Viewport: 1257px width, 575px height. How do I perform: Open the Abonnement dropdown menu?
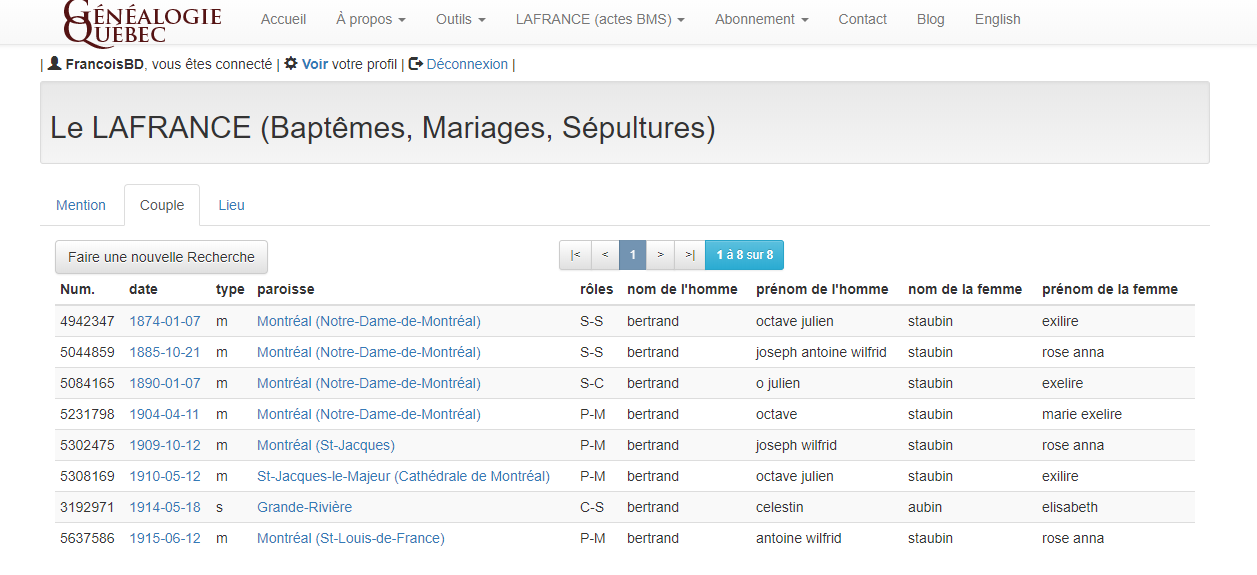click(762, 19)
